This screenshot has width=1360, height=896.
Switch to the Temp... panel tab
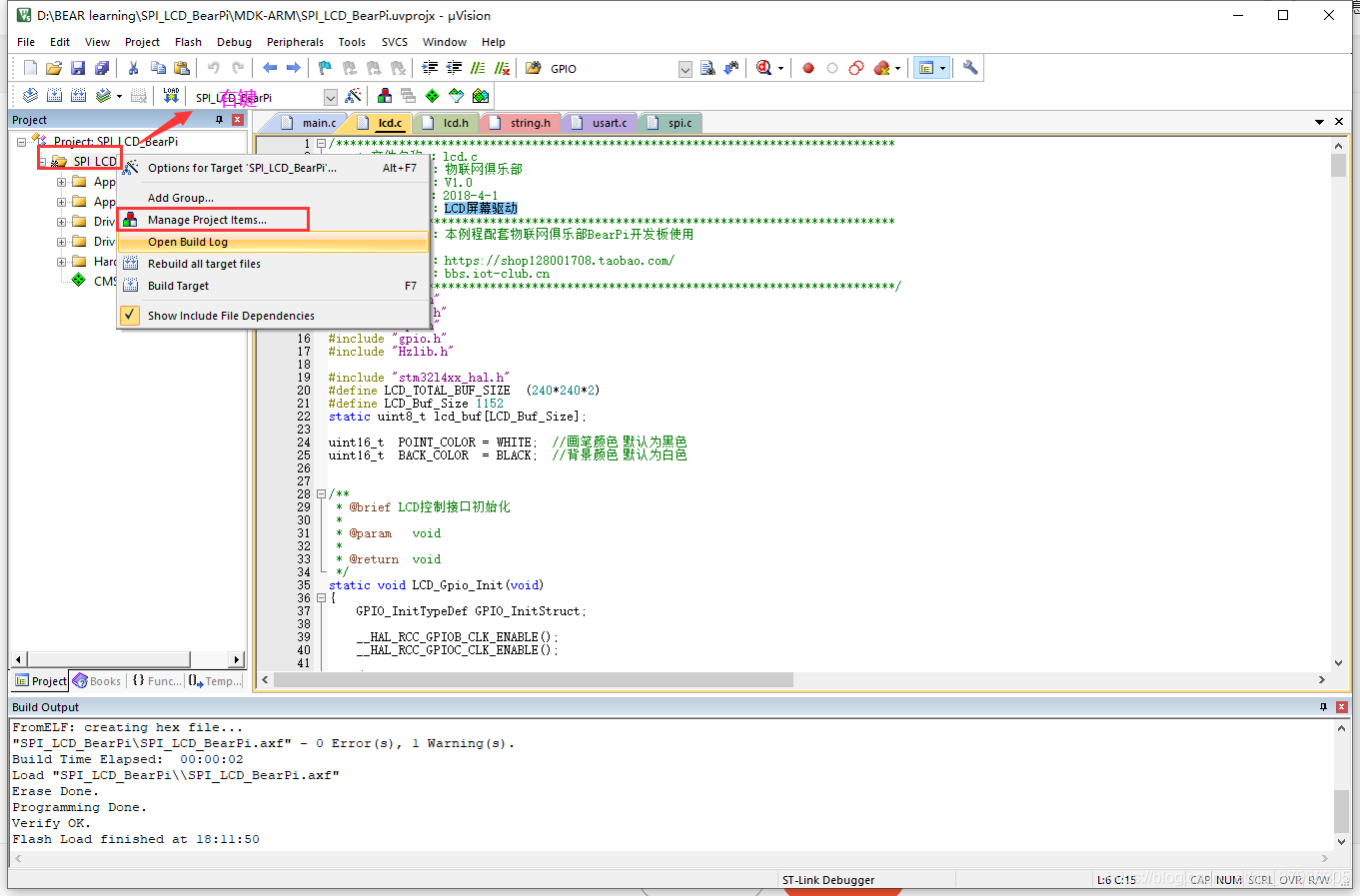point(216,681)
